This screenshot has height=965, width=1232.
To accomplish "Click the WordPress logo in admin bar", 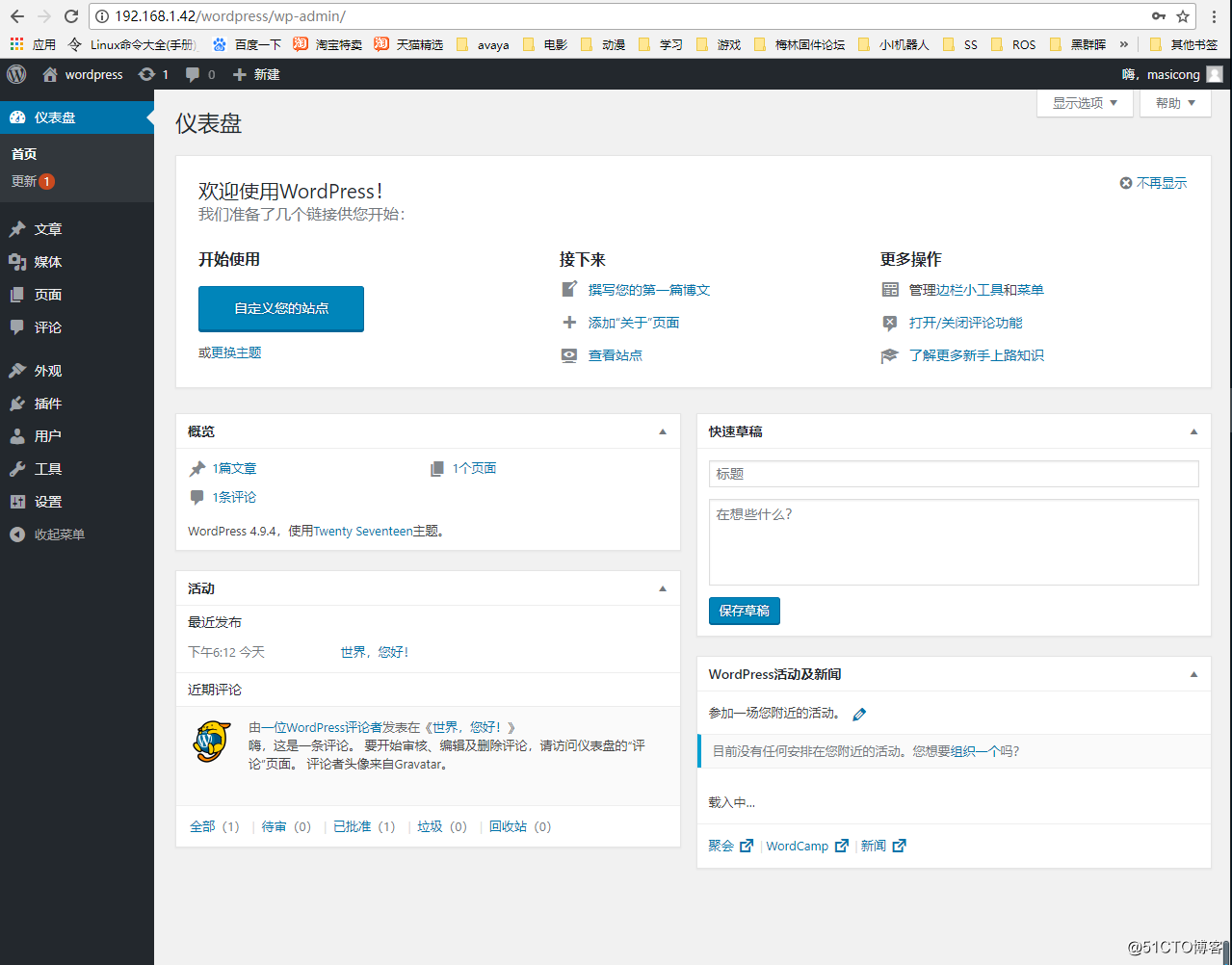I will (x=16, y=74).
